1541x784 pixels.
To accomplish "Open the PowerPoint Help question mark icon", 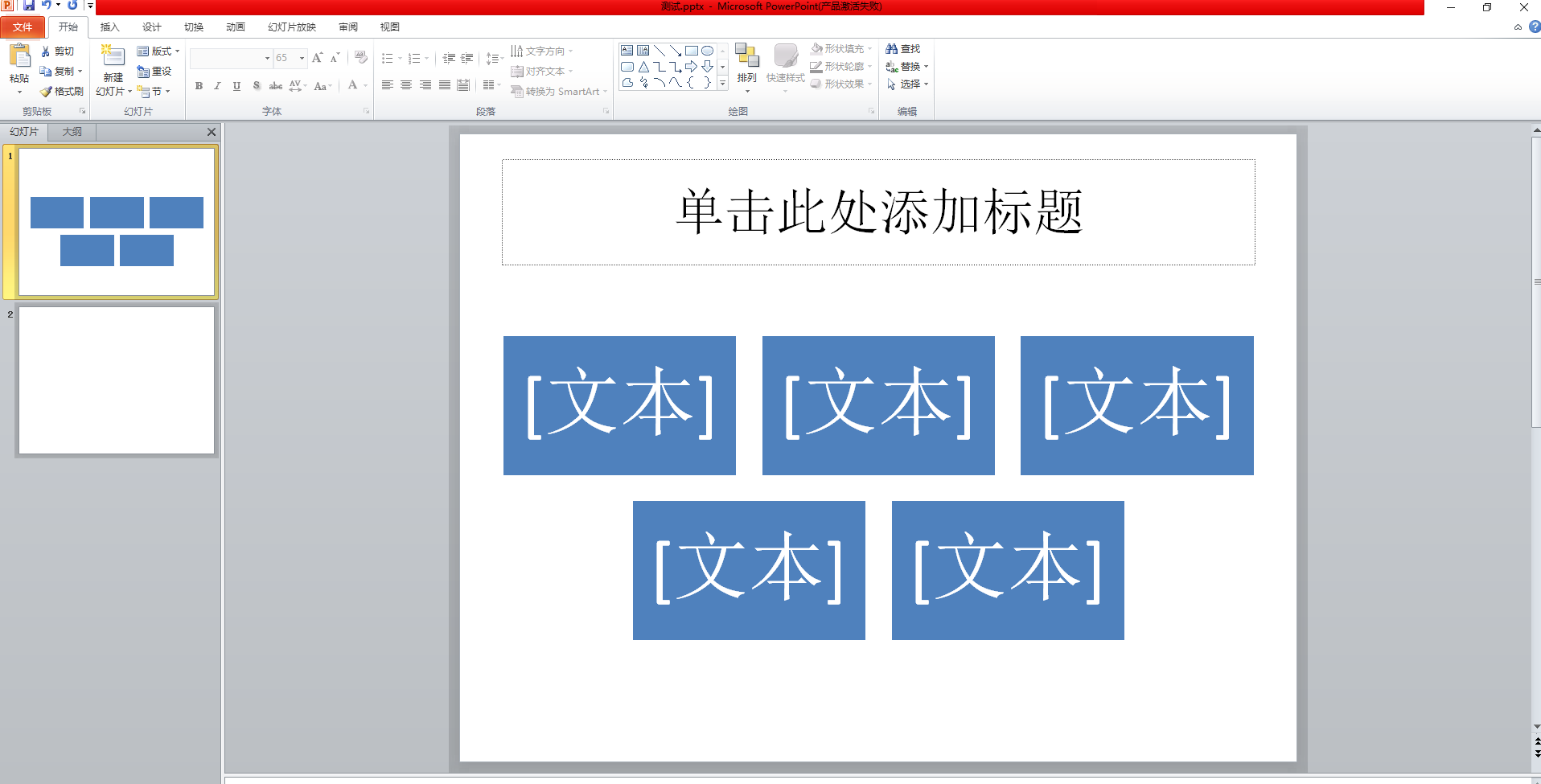I will (x=1535, y=27).
